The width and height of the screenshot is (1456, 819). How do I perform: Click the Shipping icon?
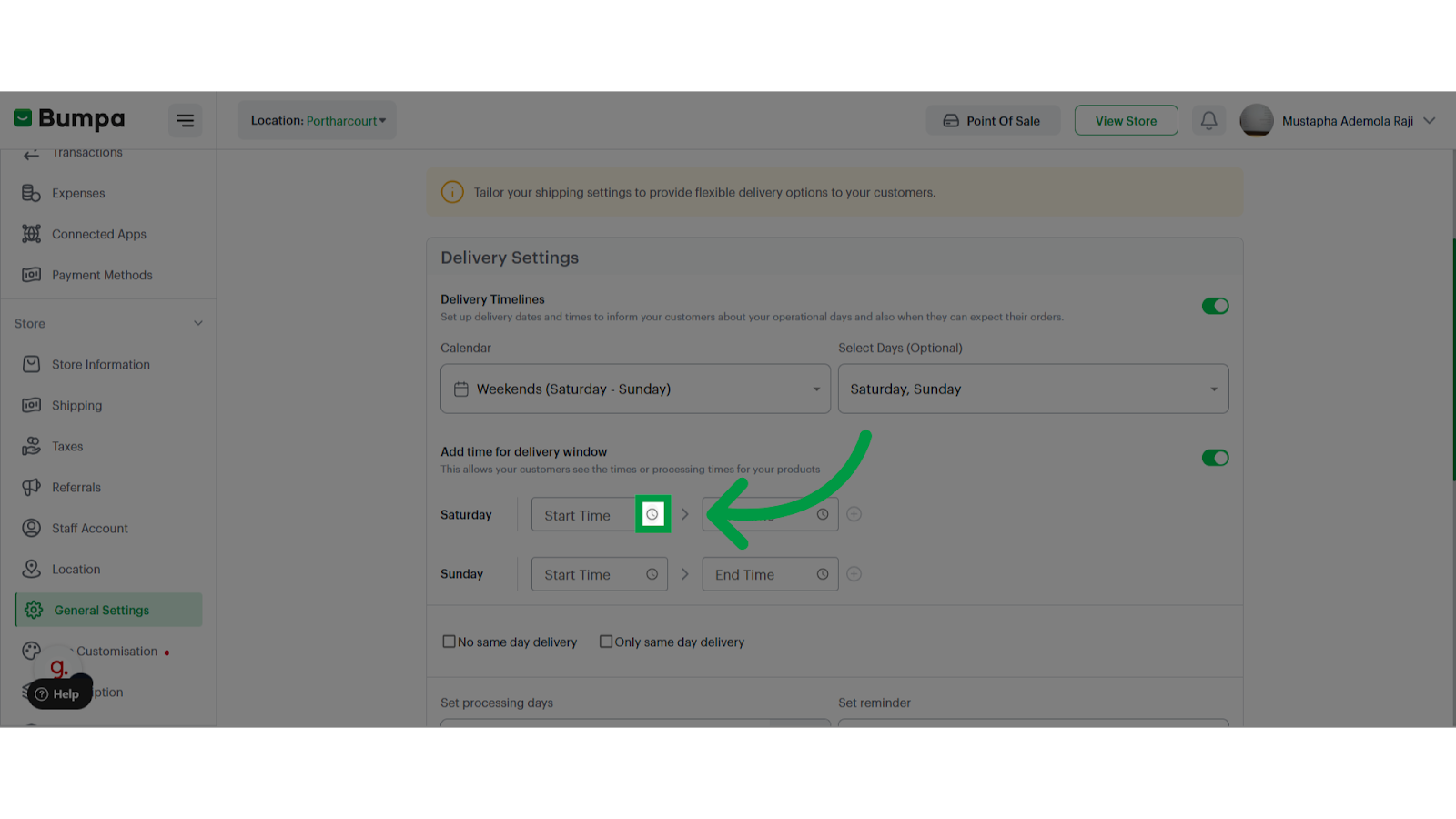point(32,405)
